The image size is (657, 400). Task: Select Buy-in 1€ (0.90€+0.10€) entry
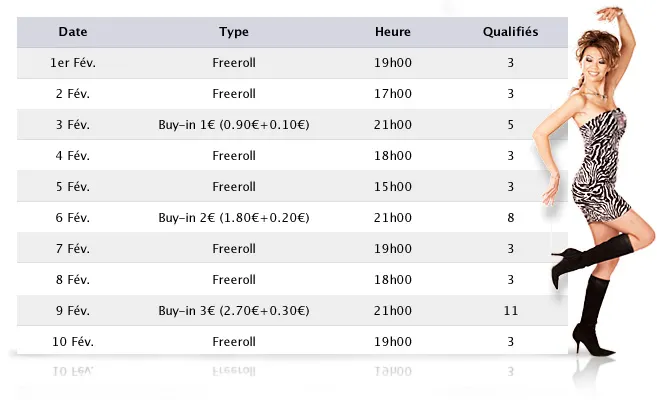point(234,125)
